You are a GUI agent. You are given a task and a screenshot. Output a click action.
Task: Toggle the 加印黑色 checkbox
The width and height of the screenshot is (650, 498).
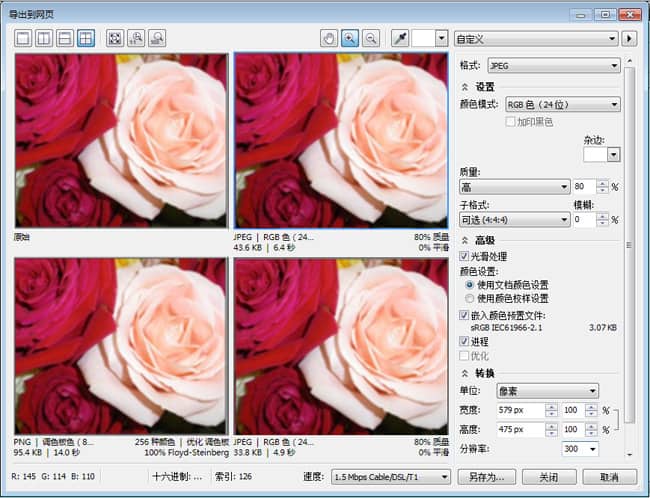tap(510, 122)
